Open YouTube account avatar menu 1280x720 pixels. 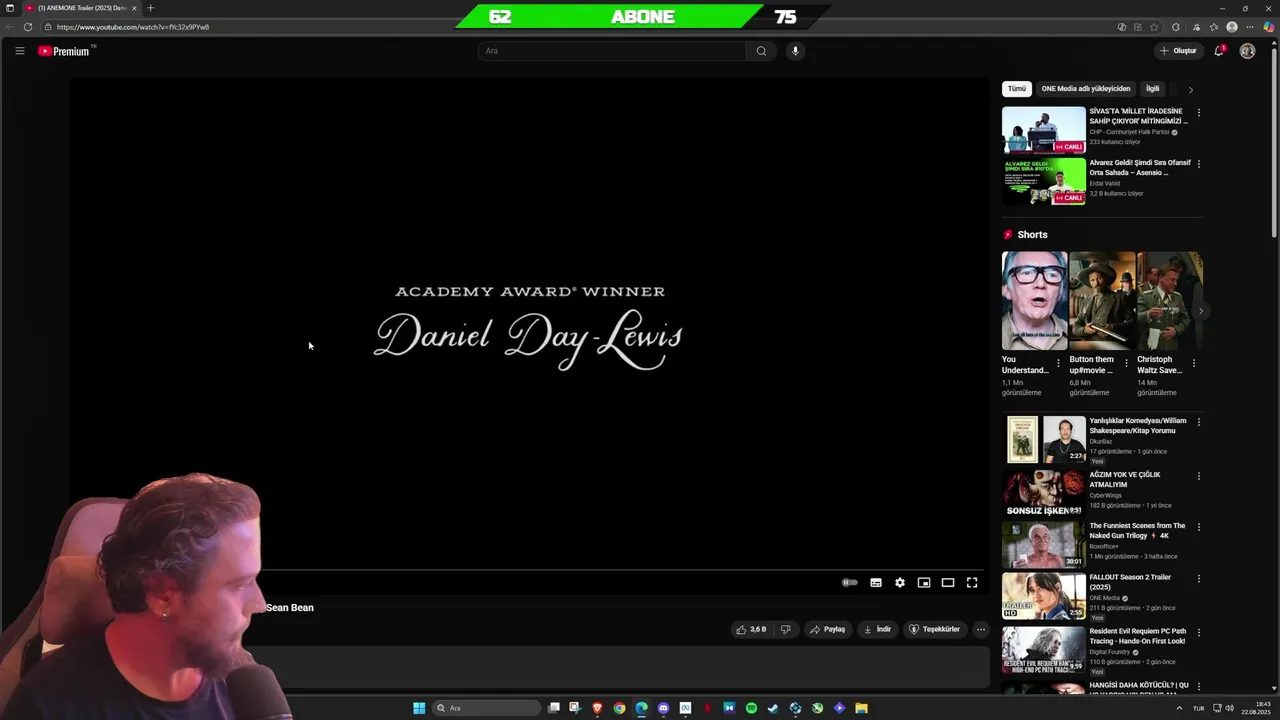tap(1247, 51)
